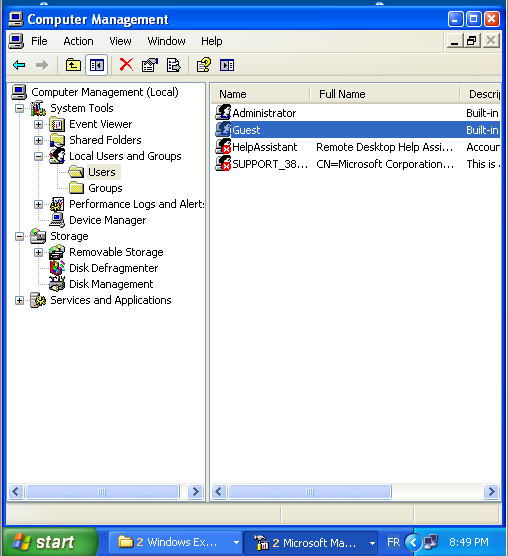
Task: Click the Event Viewer tree icon
Action: [57, 124]
